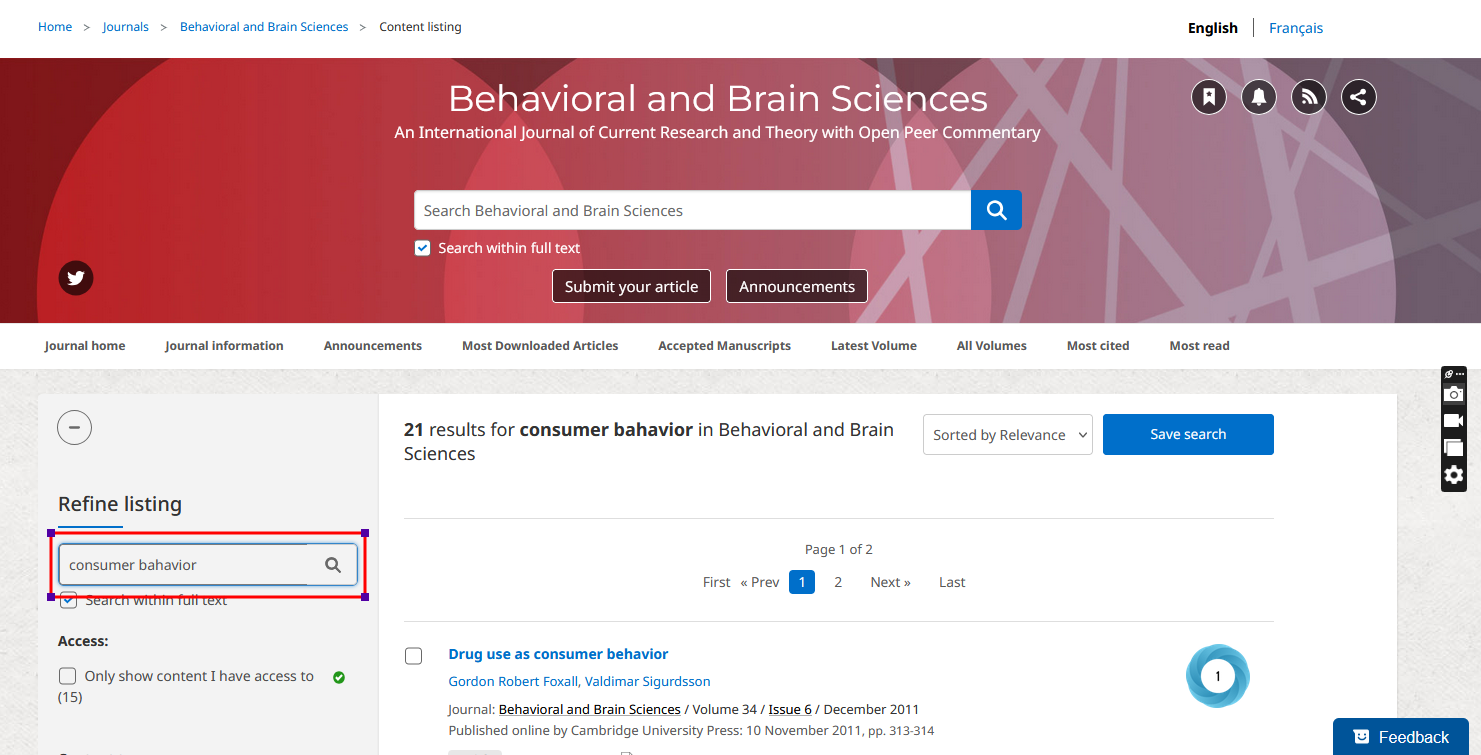1481x755 pixels.
Task: Click the bell alert icon
Action: [x=1258, y=97]
